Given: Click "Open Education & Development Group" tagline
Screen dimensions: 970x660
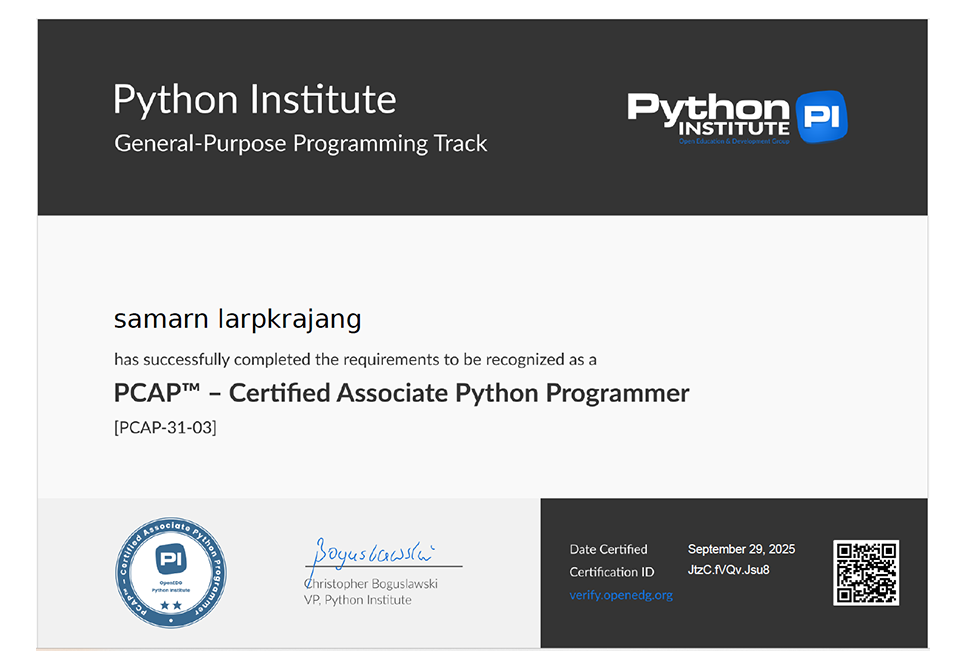Looking at the screenshot, I should [x=734, y=142].
